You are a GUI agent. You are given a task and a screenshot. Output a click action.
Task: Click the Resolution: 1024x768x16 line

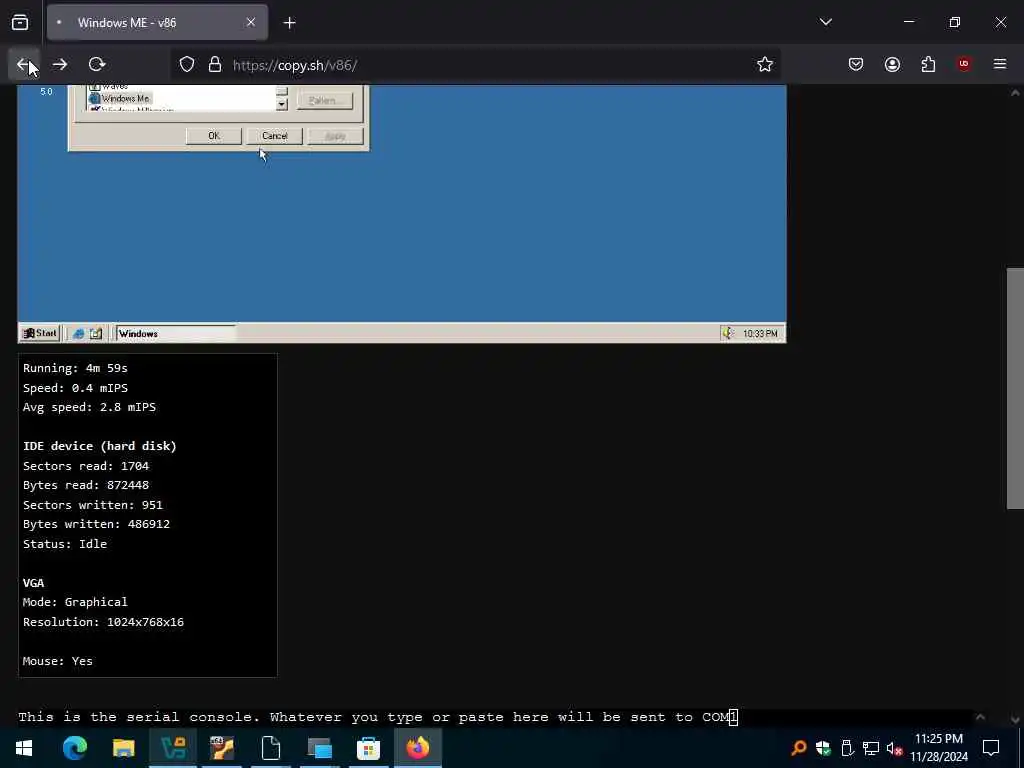pyautogui.click(x=103, y=622)
